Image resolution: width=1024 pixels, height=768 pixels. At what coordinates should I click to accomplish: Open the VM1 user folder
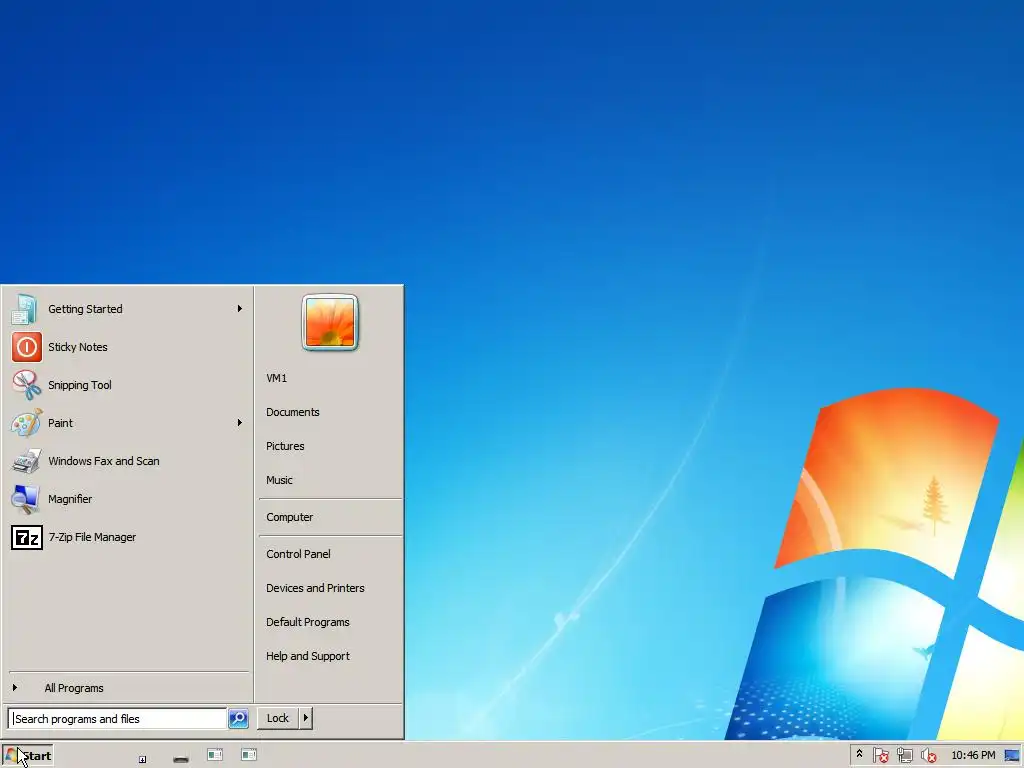(x=330, y=378)
